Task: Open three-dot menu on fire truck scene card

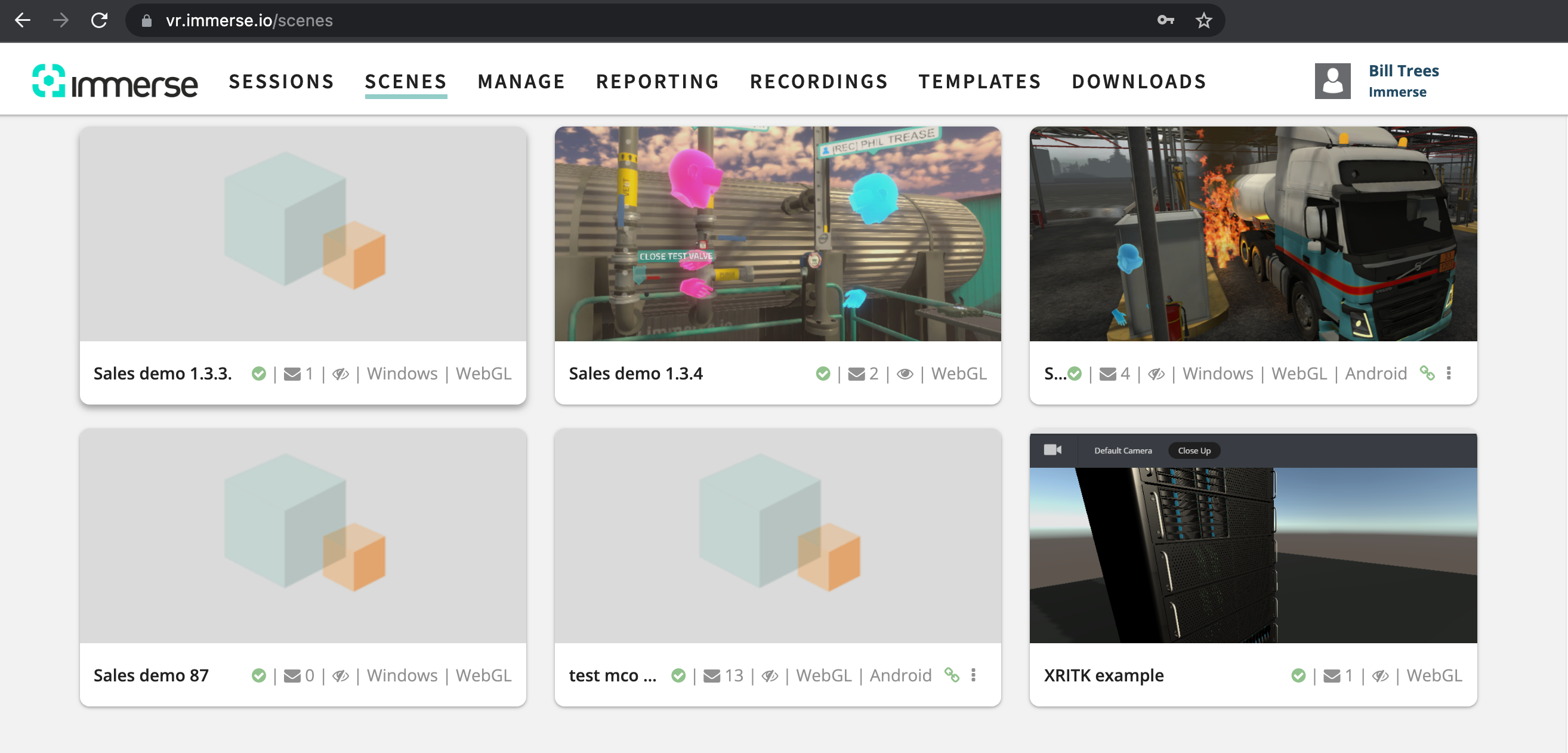Action: [x=1449, y=373]
